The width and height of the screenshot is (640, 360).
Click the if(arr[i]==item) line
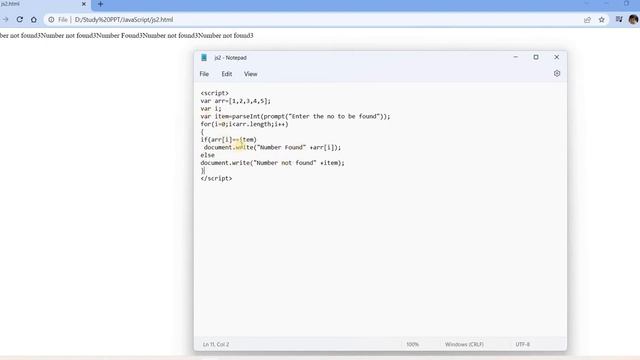click(x=228, y=140)
